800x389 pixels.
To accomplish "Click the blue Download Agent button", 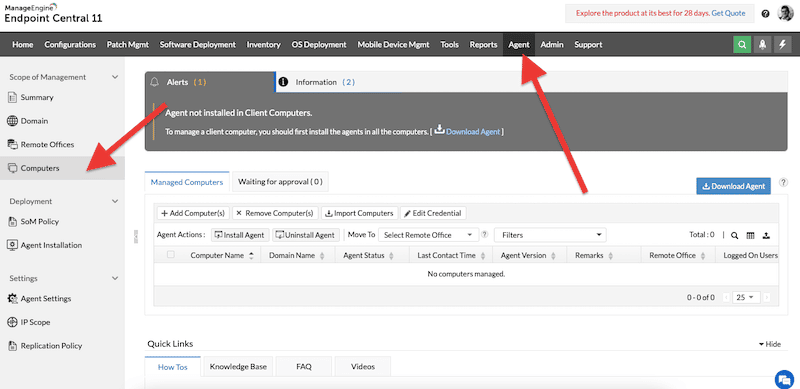I will pos(734,186).
